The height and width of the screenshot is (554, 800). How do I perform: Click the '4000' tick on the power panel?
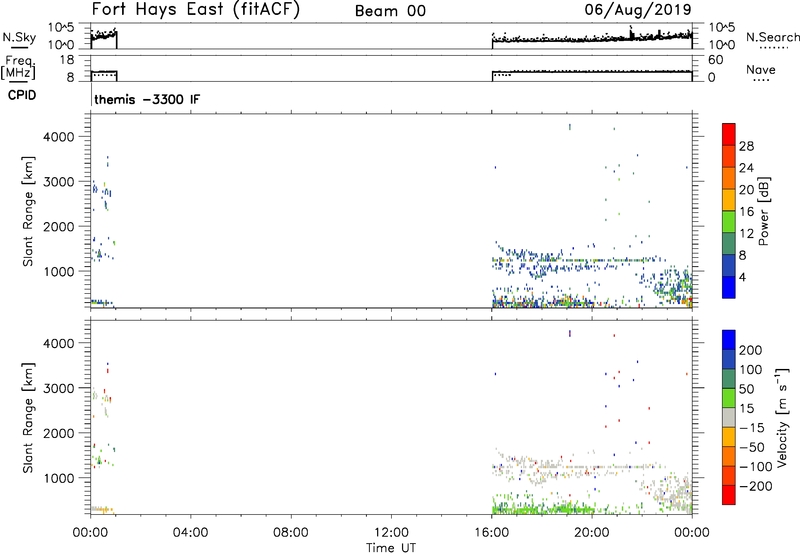tap(58, 137)
